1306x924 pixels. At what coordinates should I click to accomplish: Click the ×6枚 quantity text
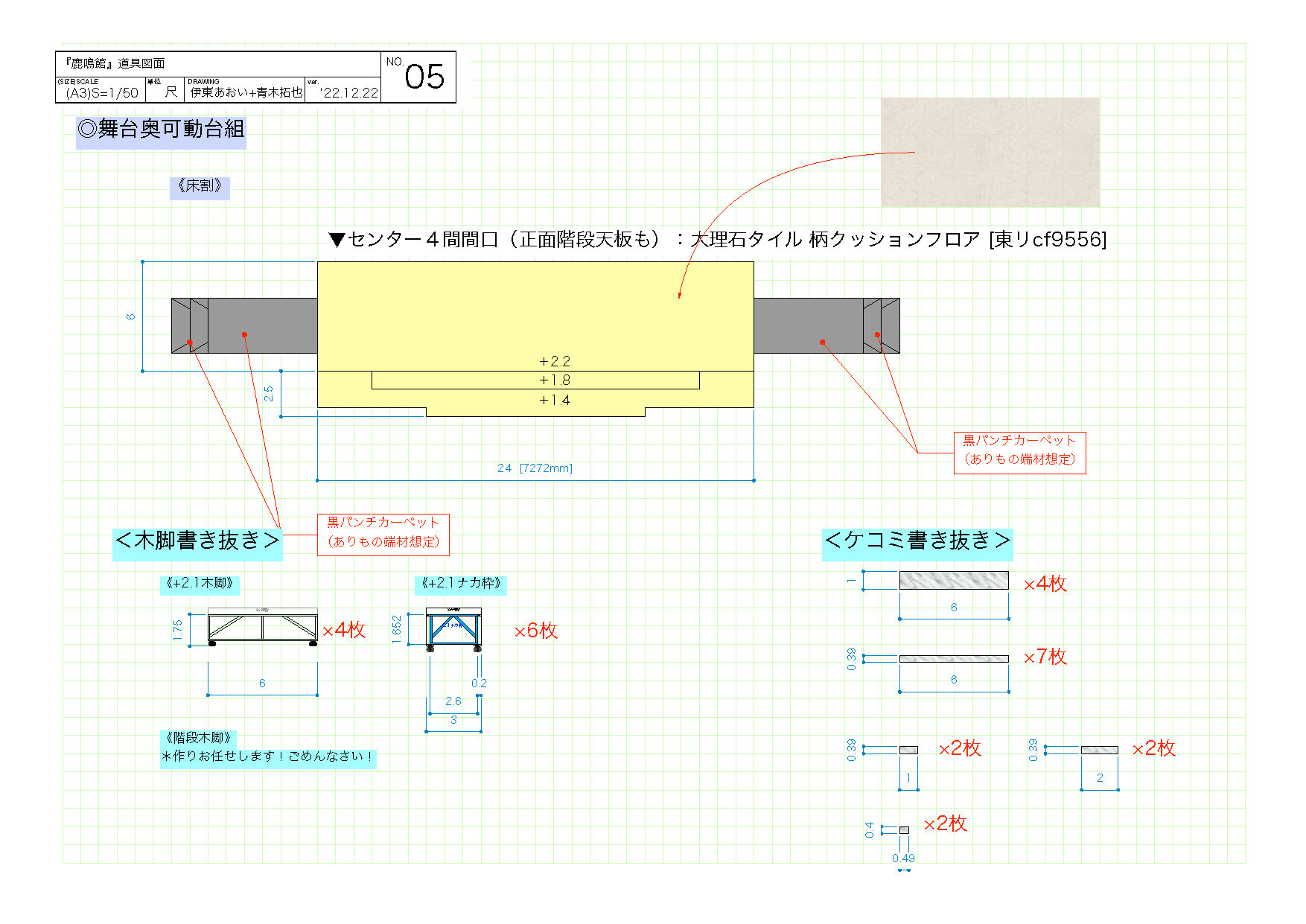pos(536,631)
